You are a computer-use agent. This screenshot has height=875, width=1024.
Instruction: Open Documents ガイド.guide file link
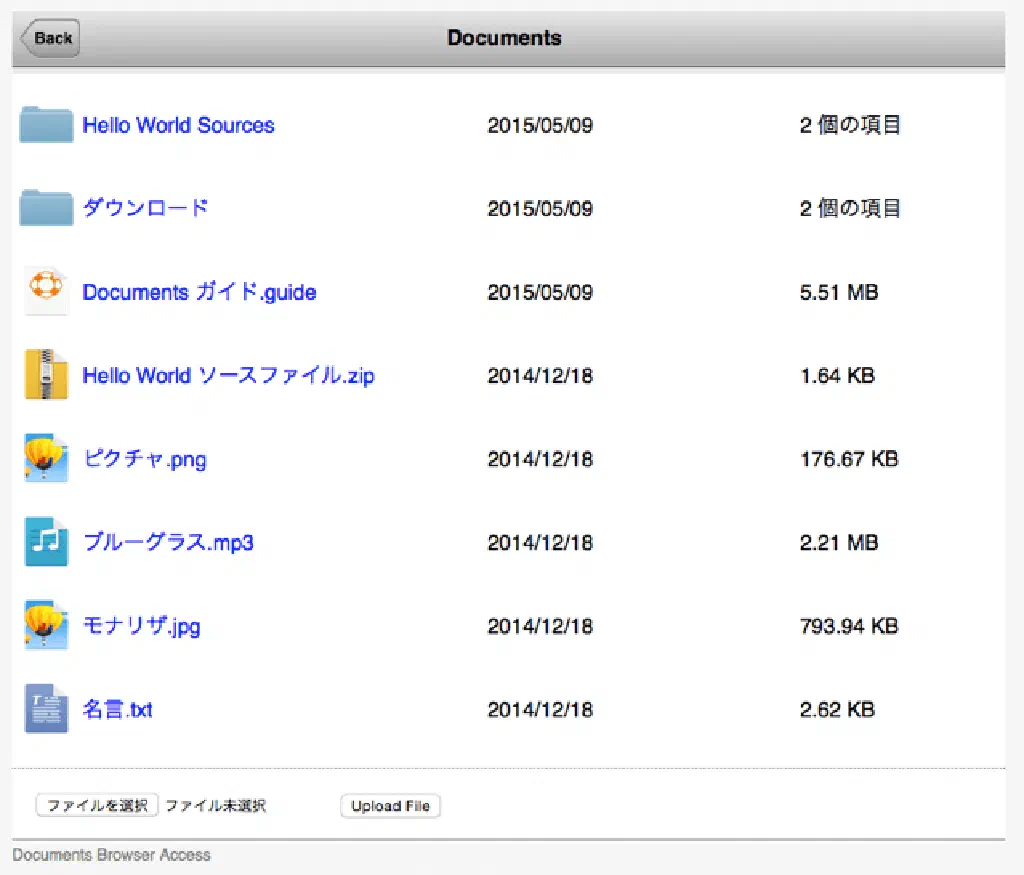199,292
